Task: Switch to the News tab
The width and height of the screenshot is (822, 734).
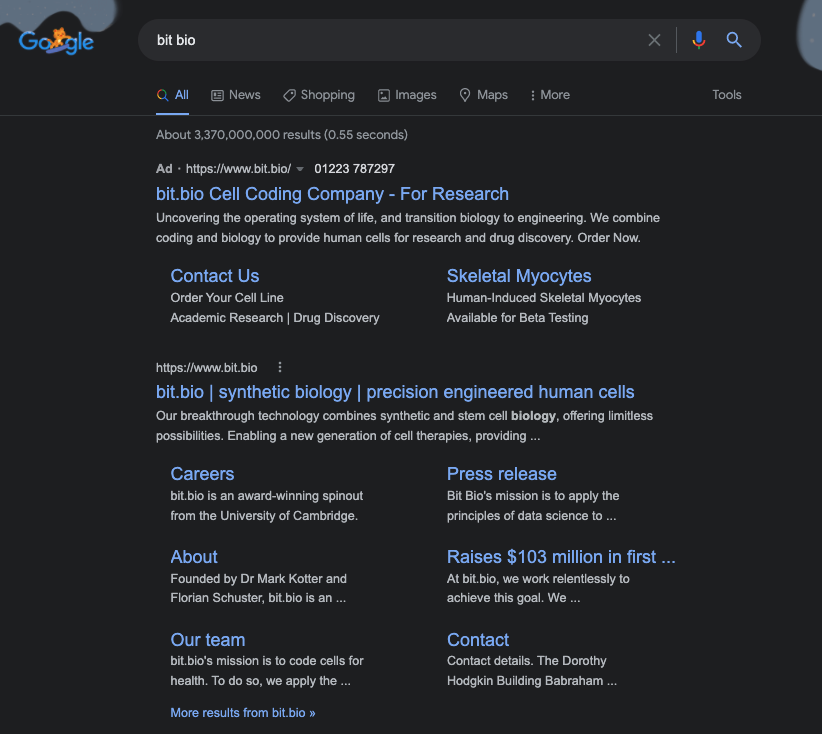Action: click(236, 95)
